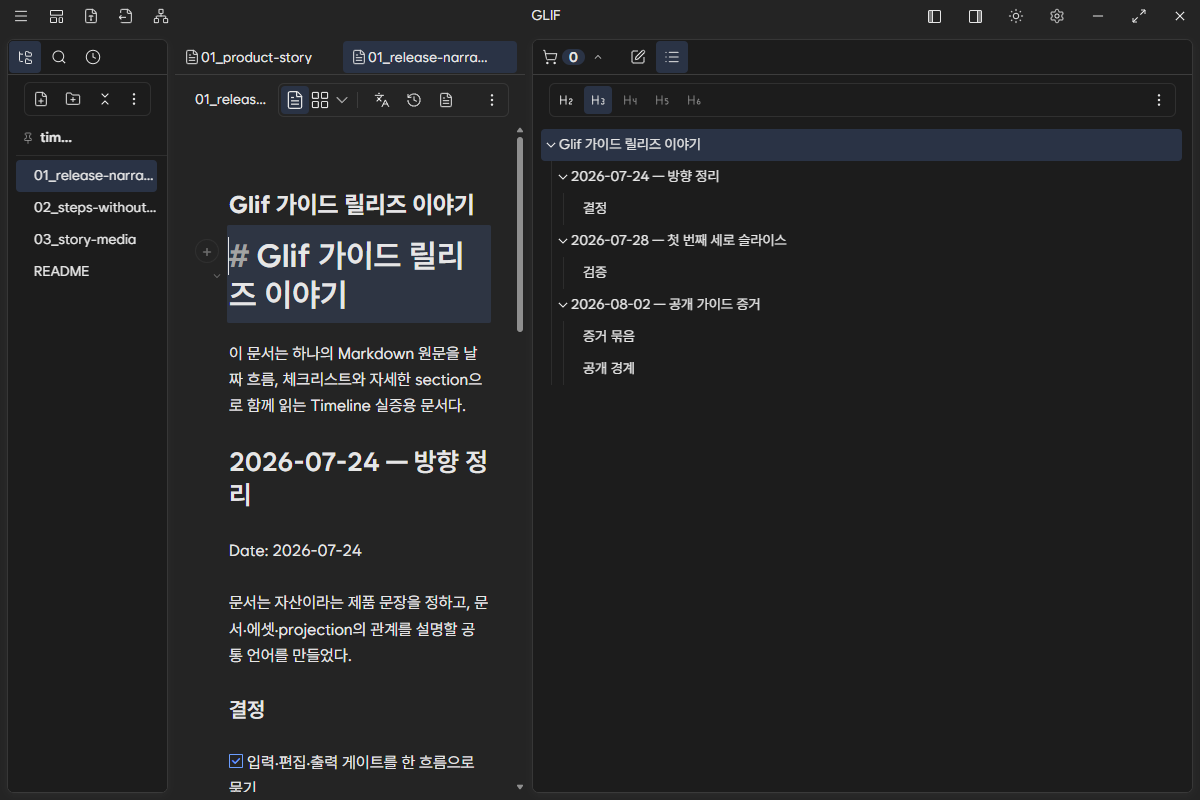Collapse all folders with the collapse icon
The width and height of the screenshot is (1200, 800).
click(x=105, y=99)
